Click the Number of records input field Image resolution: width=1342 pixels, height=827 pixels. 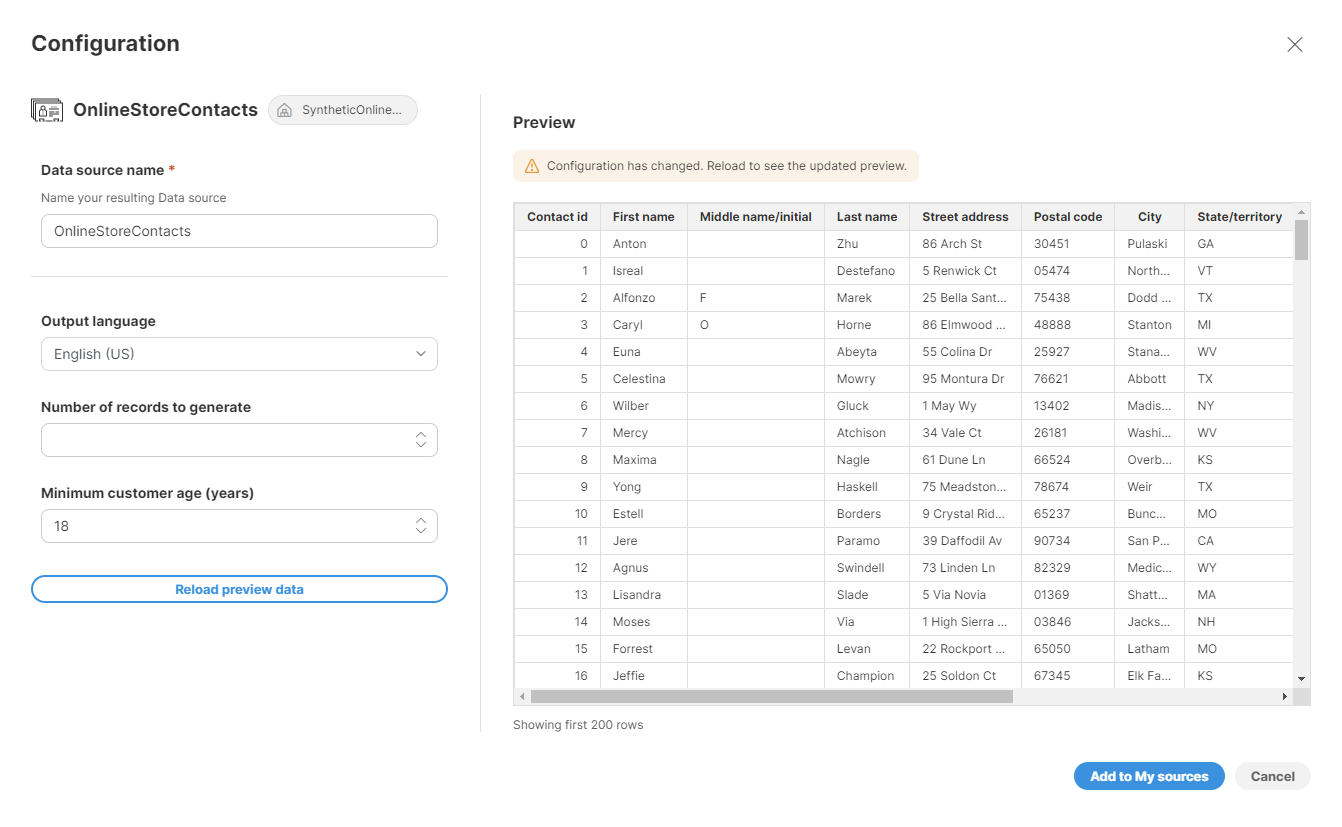[x=225, y=440]
